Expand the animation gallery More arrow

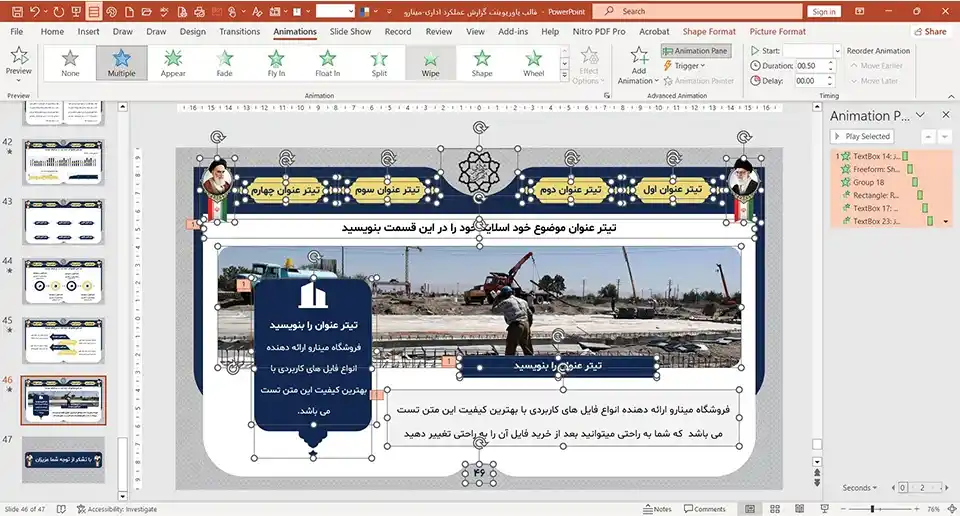pos(564,76)
